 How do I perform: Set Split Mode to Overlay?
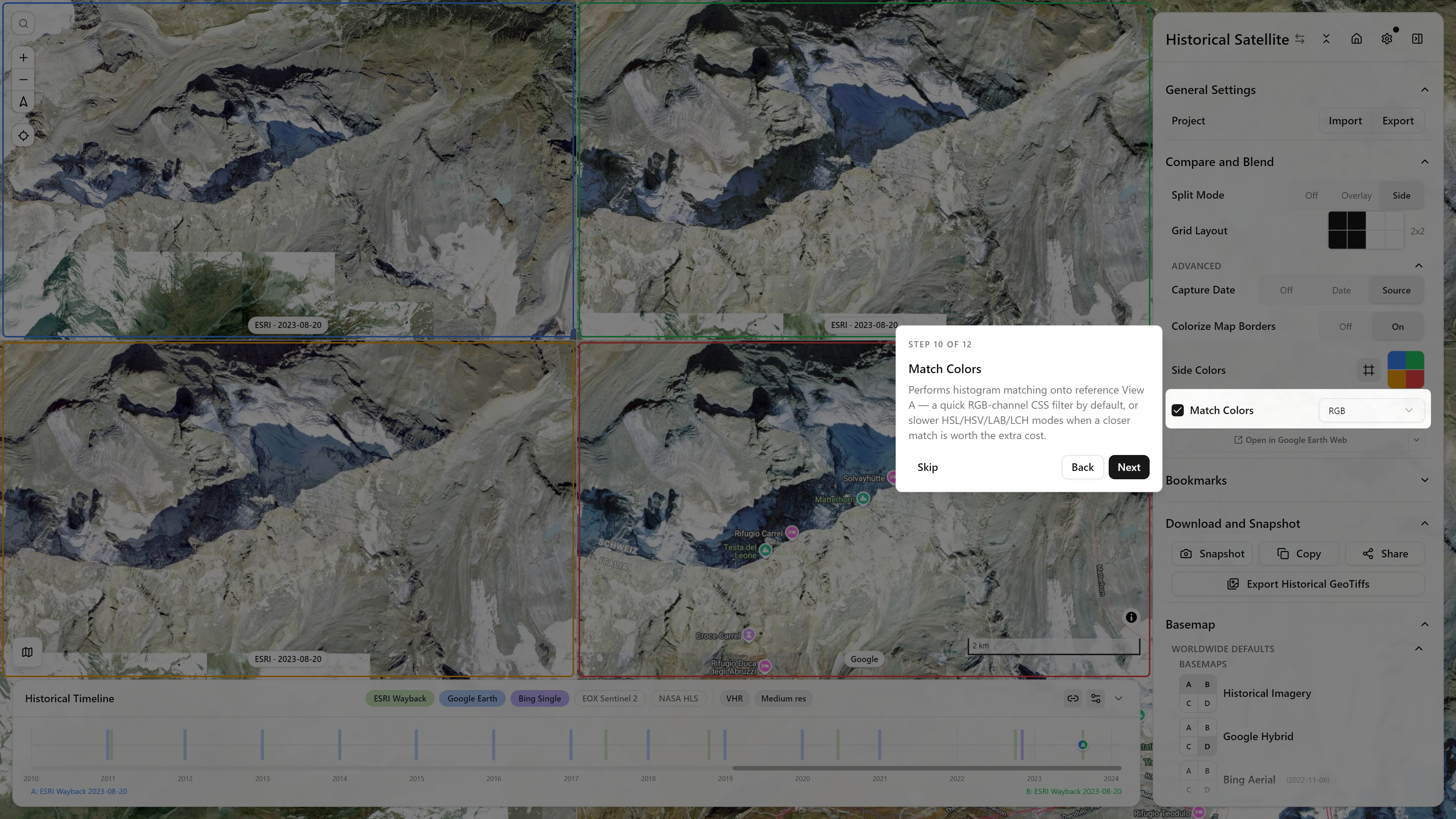(x=1356, y=196)
